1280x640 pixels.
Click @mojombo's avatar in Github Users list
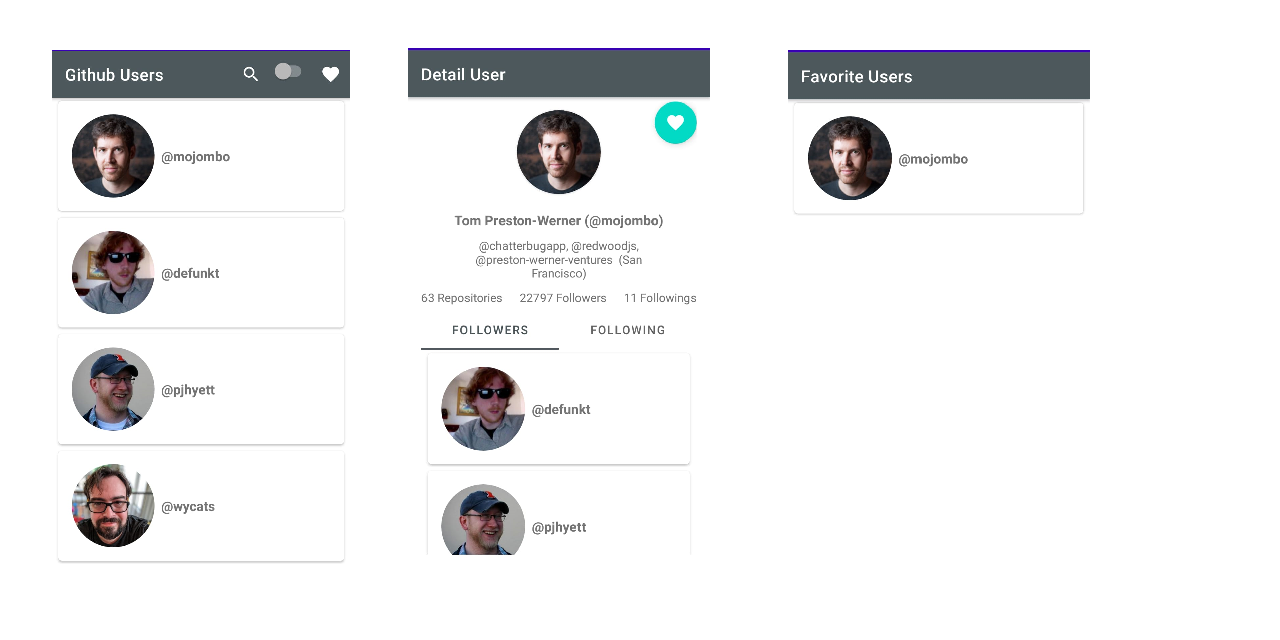[x=113, y=156]
